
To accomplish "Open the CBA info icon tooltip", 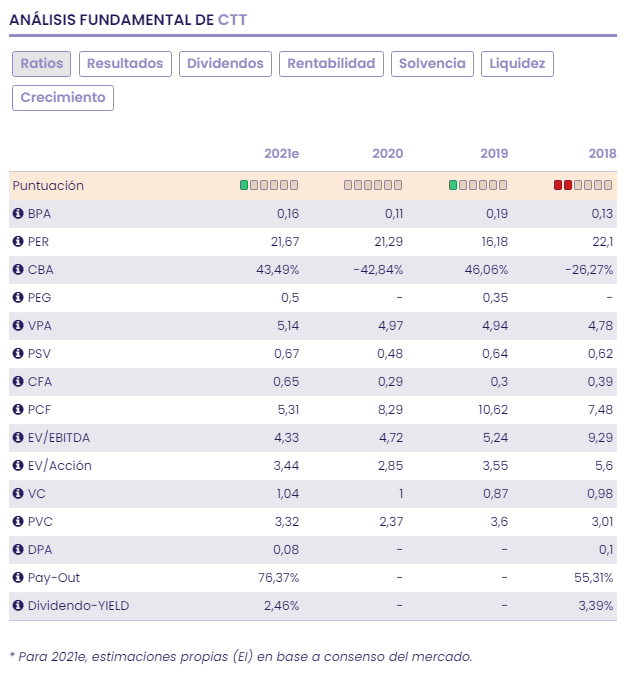I will click(17, 270).
